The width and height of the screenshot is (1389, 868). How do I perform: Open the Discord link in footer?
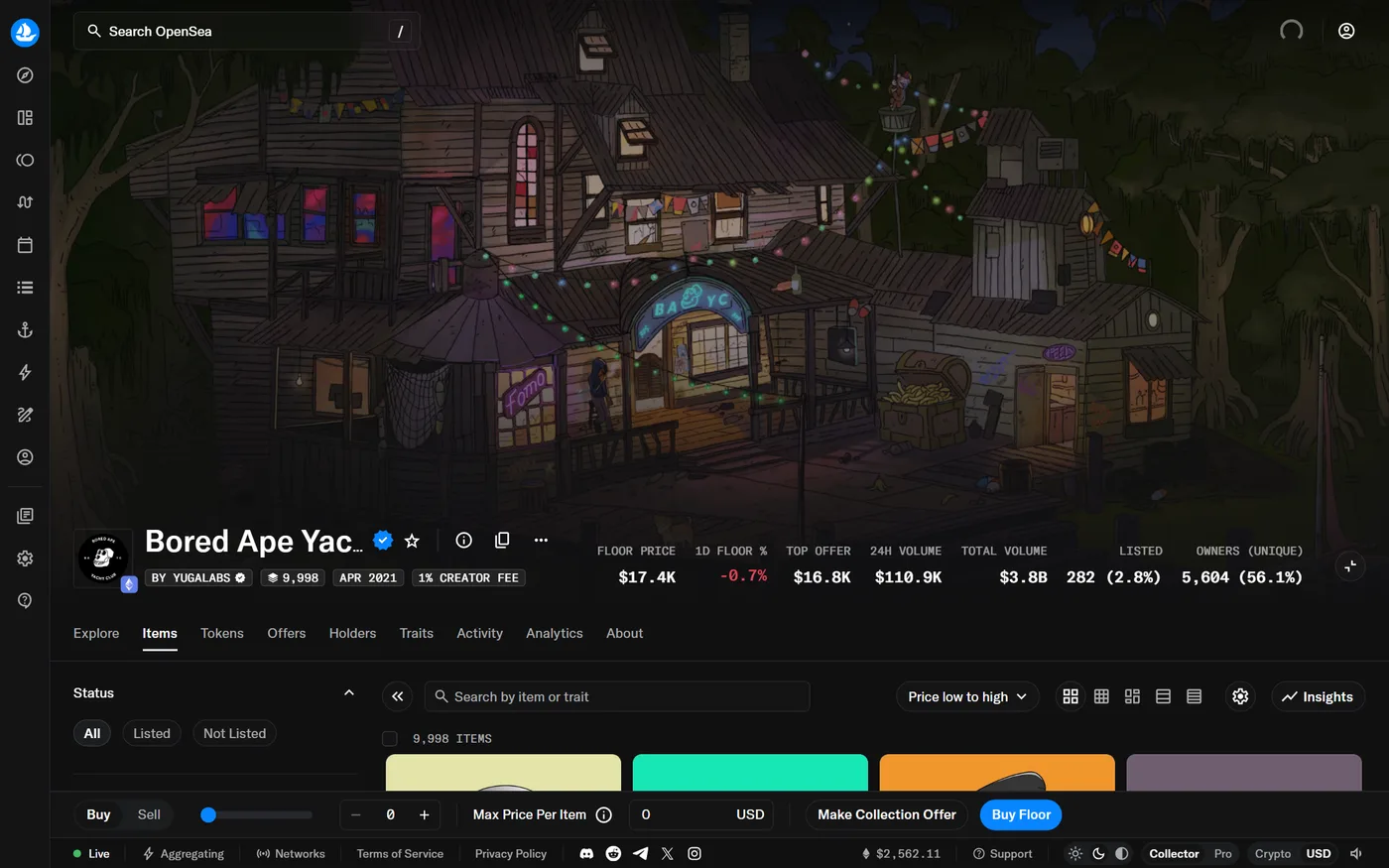coord(586,853)
